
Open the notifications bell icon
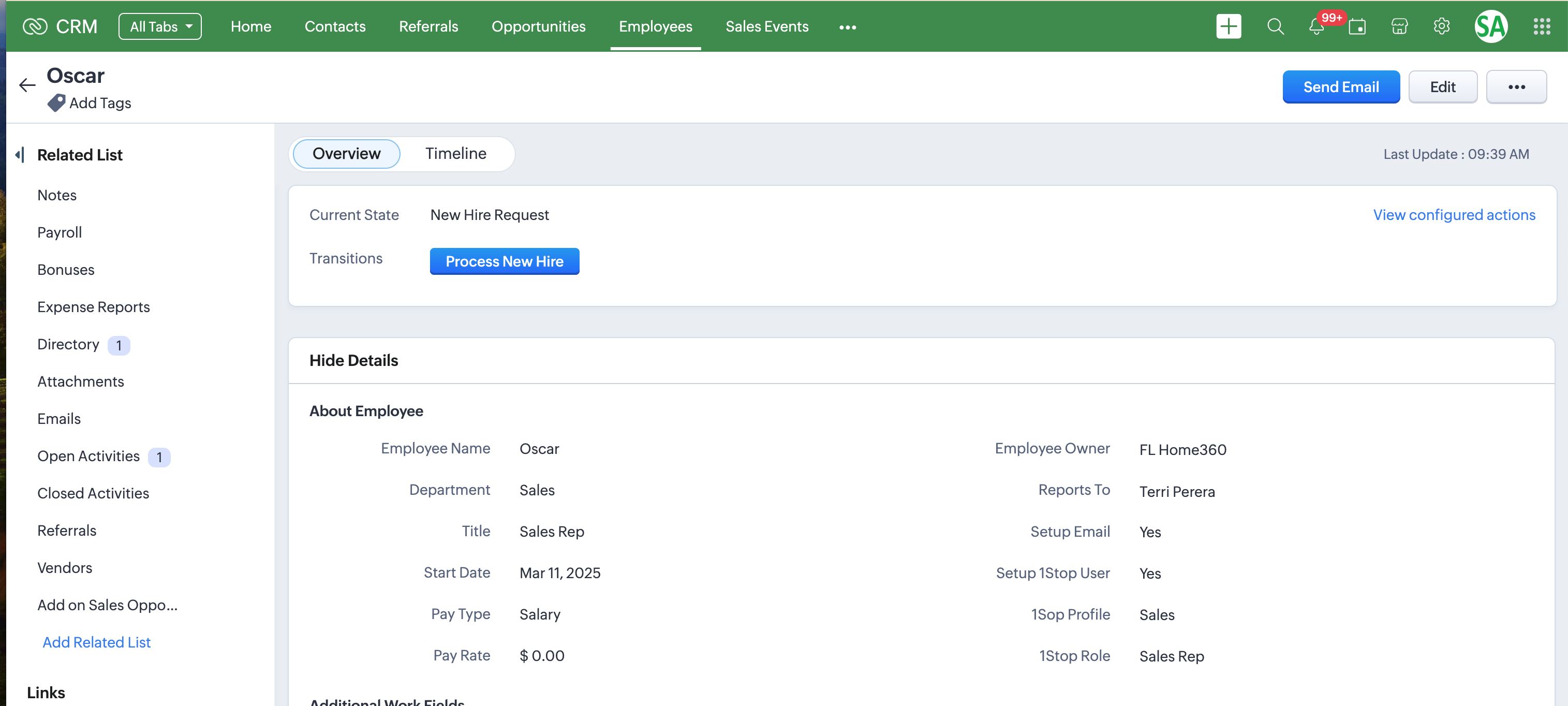[1316, 27]
